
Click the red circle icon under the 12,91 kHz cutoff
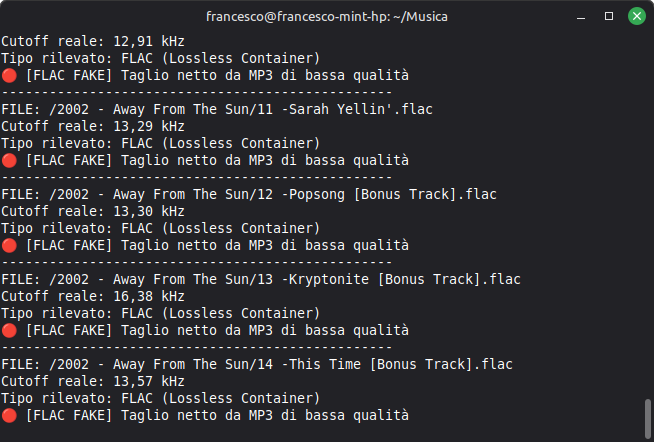click(9, 76)
